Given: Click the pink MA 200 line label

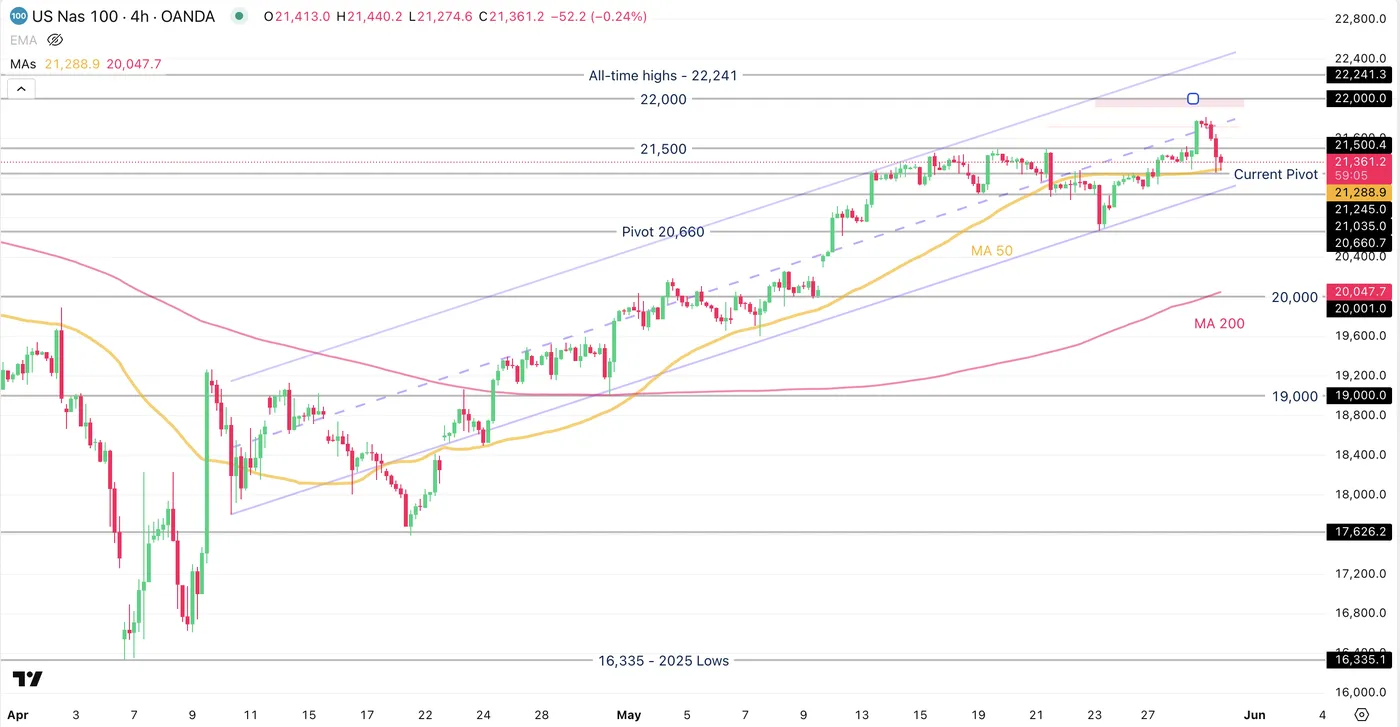Looking at the screenshot, I should (x=1219, y=323).
